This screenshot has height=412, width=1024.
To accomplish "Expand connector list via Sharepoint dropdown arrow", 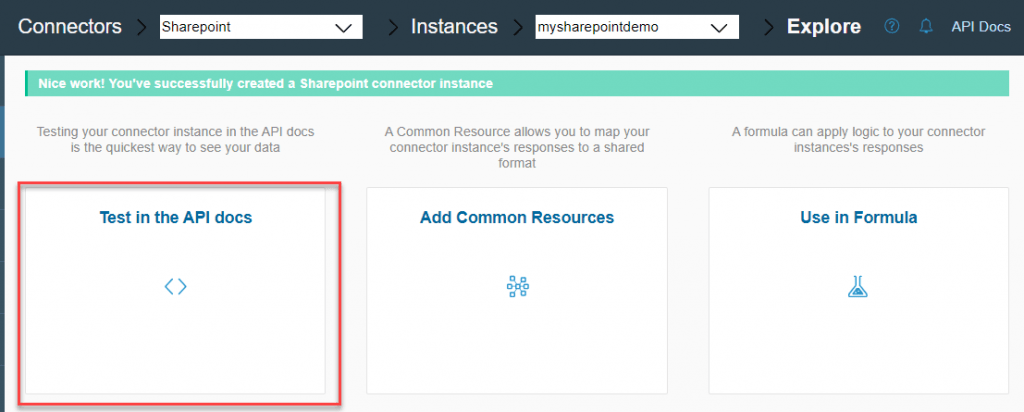I will [x=343, y=27].
